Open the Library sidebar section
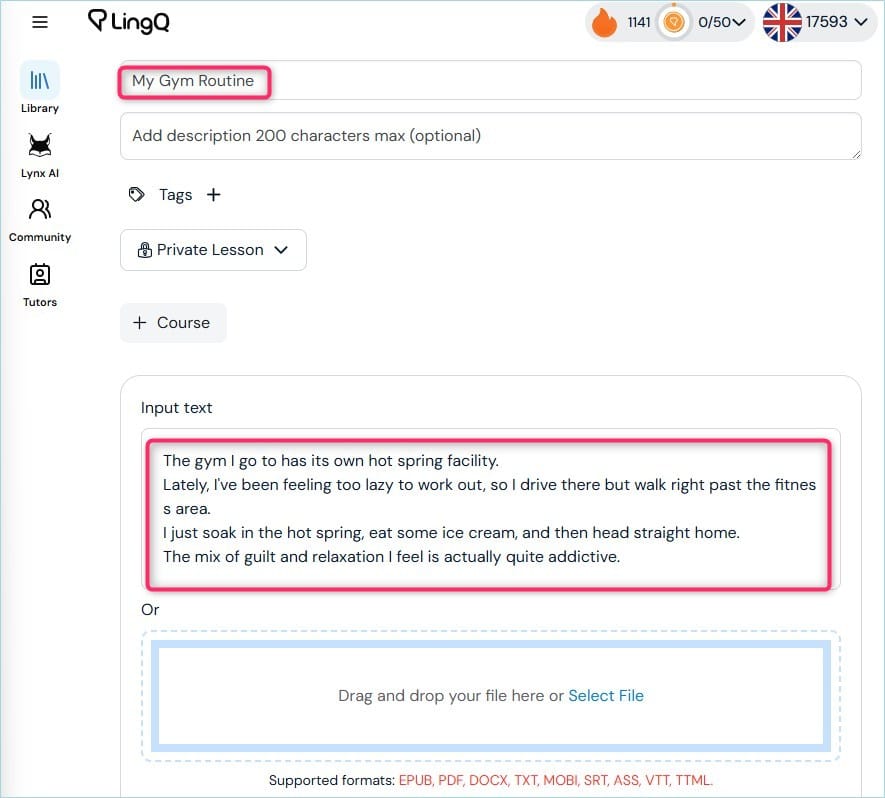The image size is (885, 798). (40, 88)
